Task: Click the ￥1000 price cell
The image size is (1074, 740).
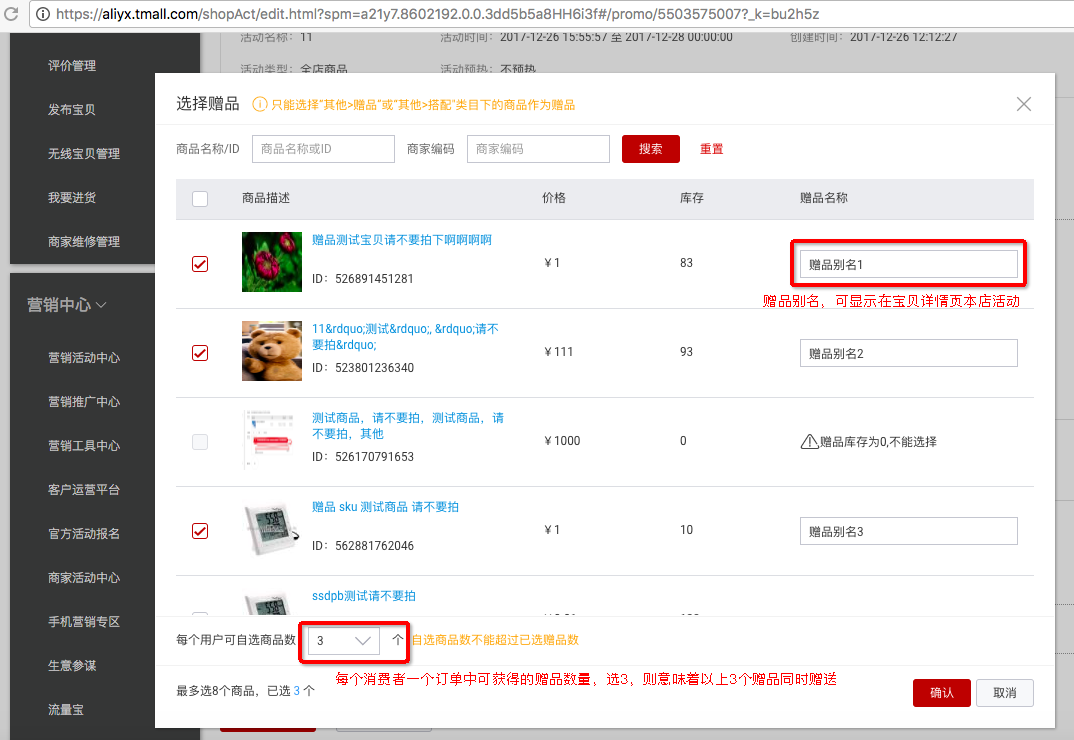Action: point(562,441)
